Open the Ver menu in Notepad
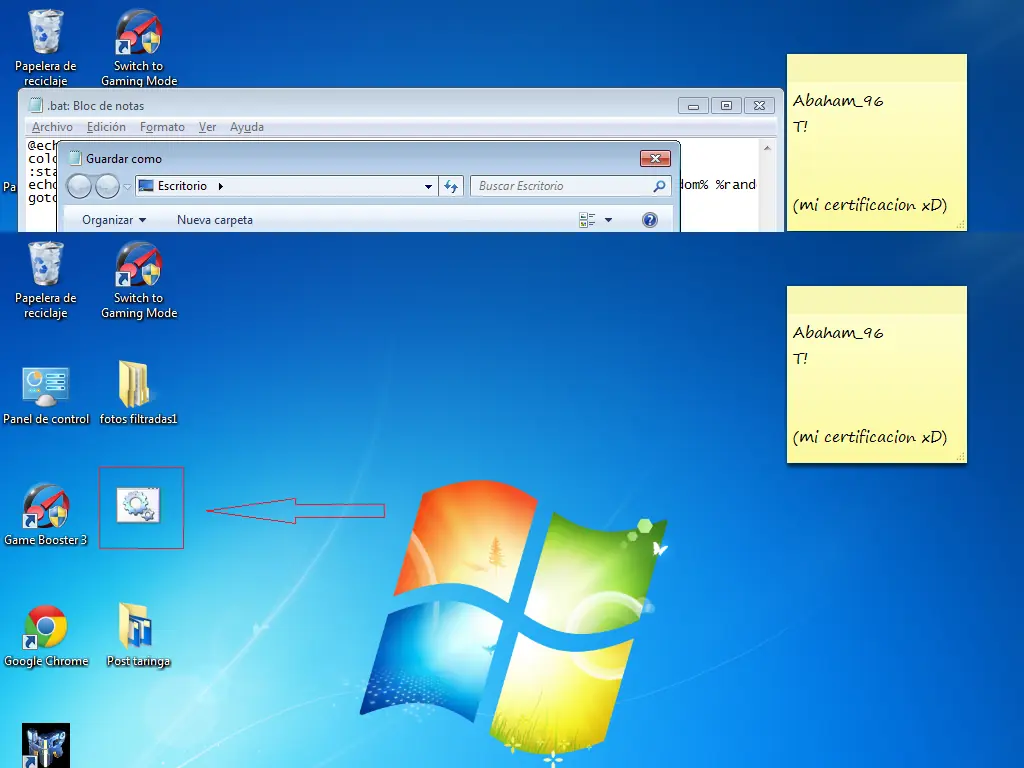1024x768 pixels. pos(207,127)
